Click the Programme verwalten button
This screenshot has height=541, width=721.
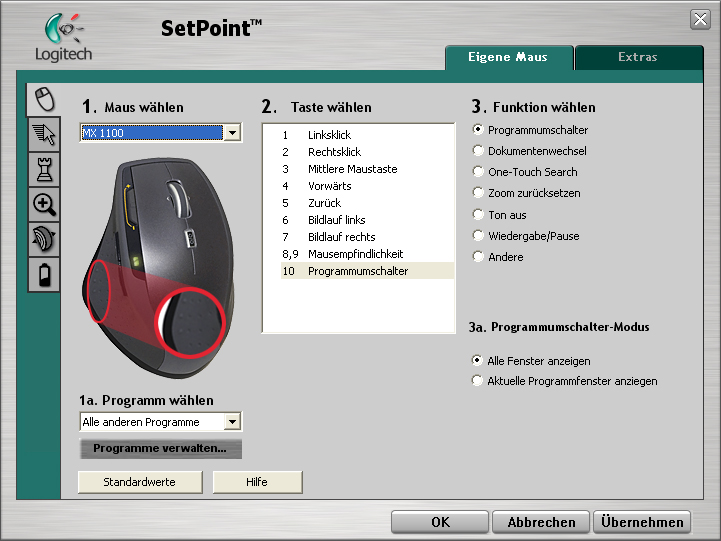point(160,449)
